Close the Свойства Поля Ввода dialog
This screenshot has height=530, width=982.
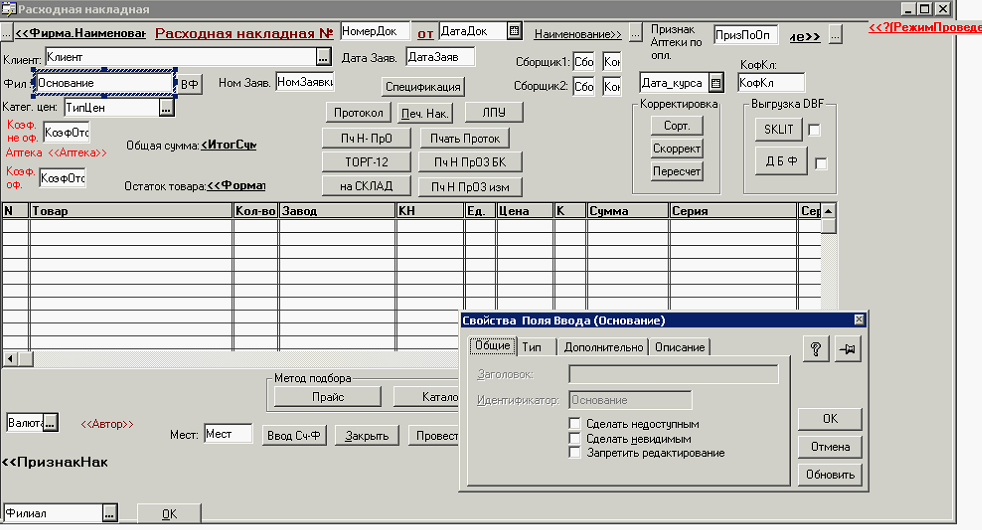[x=859, y=320]
